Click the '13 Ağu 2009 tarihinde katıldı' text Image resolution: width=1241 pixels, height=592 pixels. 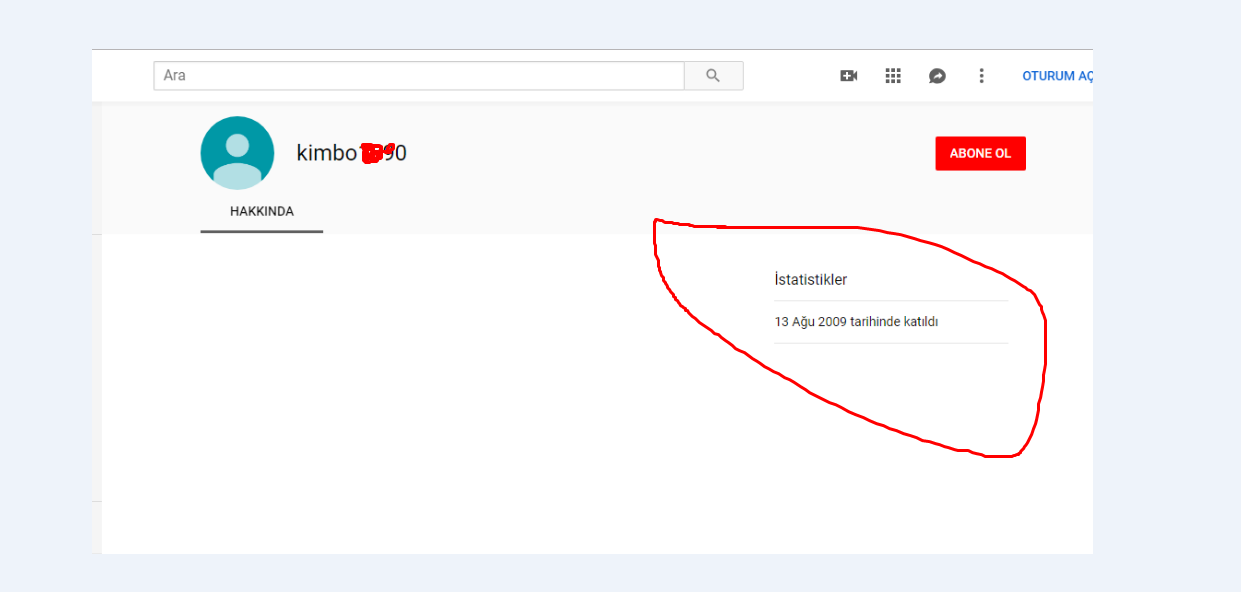[857, 322]
